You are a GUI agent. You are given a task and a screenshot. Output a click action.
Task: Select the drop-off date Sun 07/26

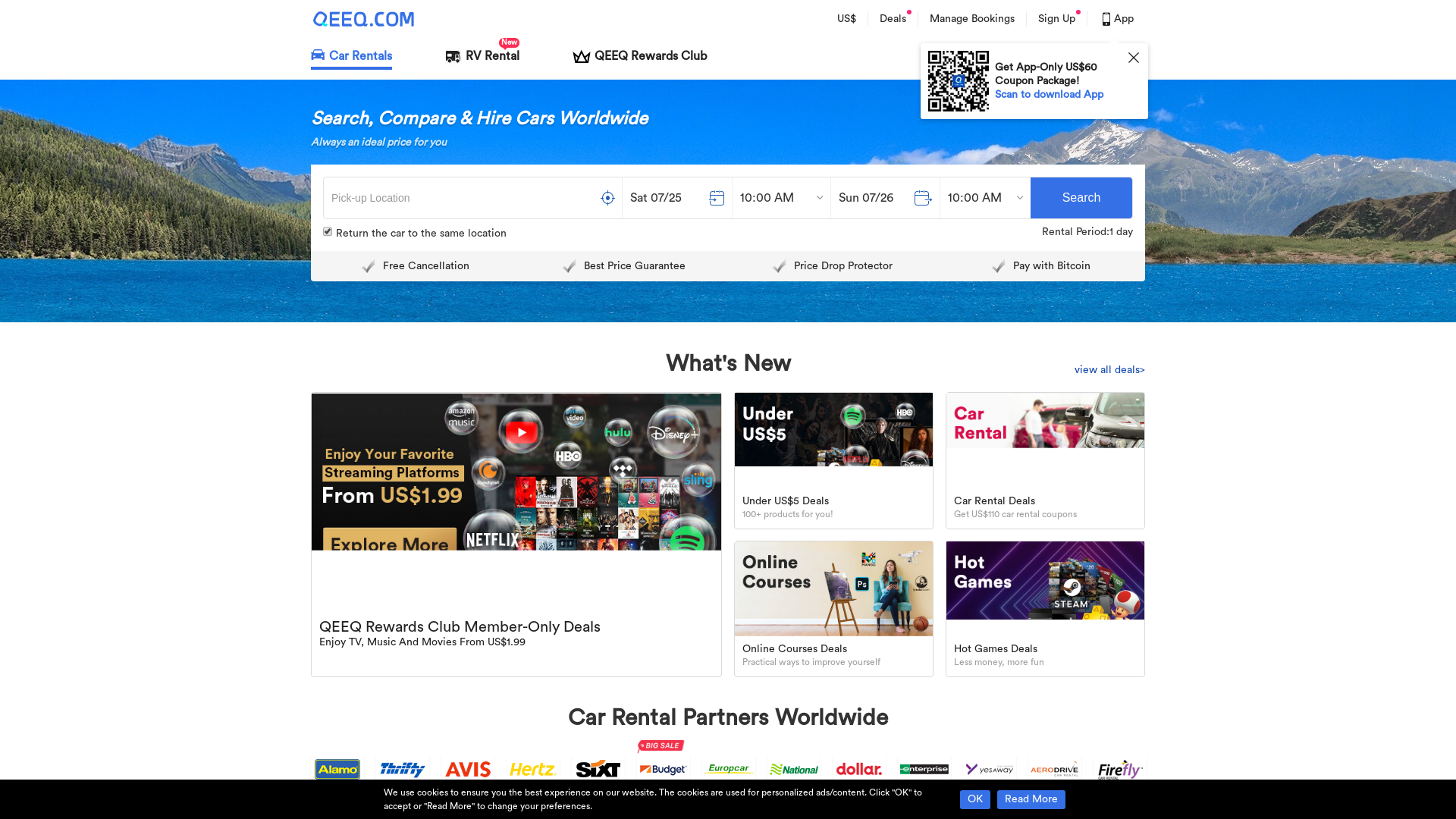tap(866, 198)
